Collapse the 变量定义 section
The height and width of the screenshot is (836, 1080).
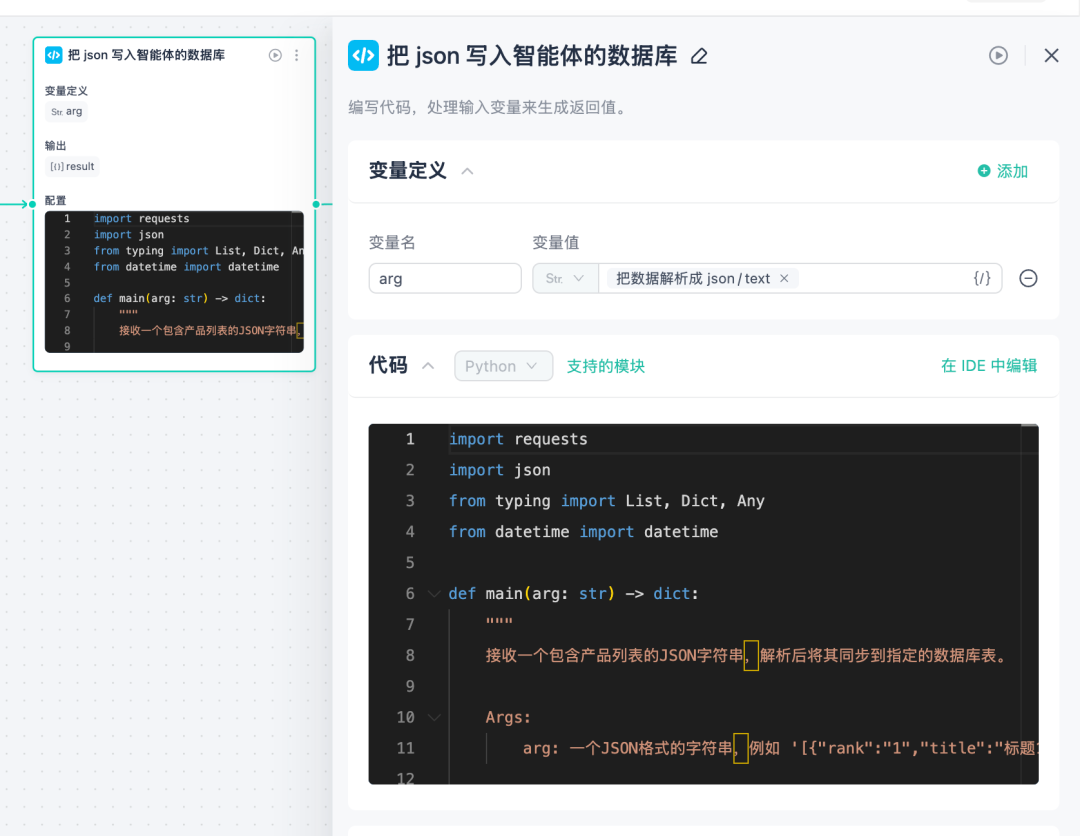[467, 171]
